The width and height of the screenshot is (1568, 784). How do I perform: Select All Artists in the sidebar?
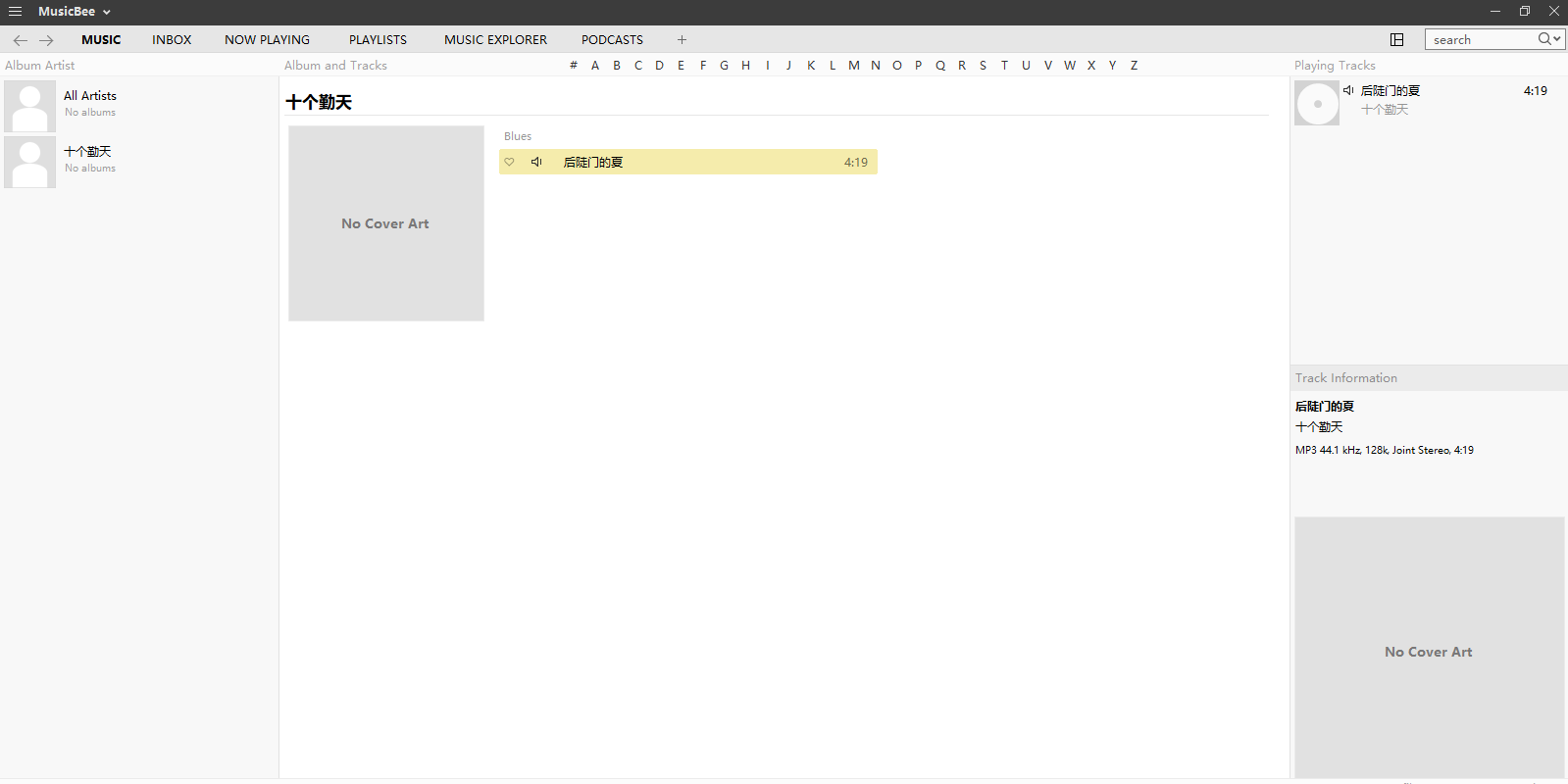[x=90, y=96]
